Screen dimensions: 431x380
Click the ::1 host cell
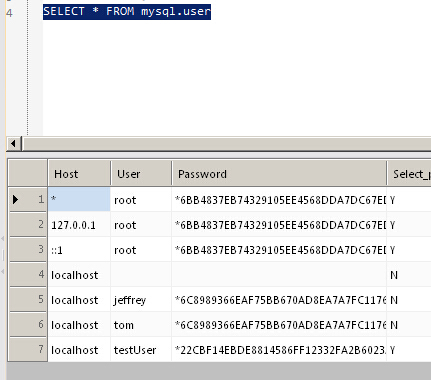[79, 250]
